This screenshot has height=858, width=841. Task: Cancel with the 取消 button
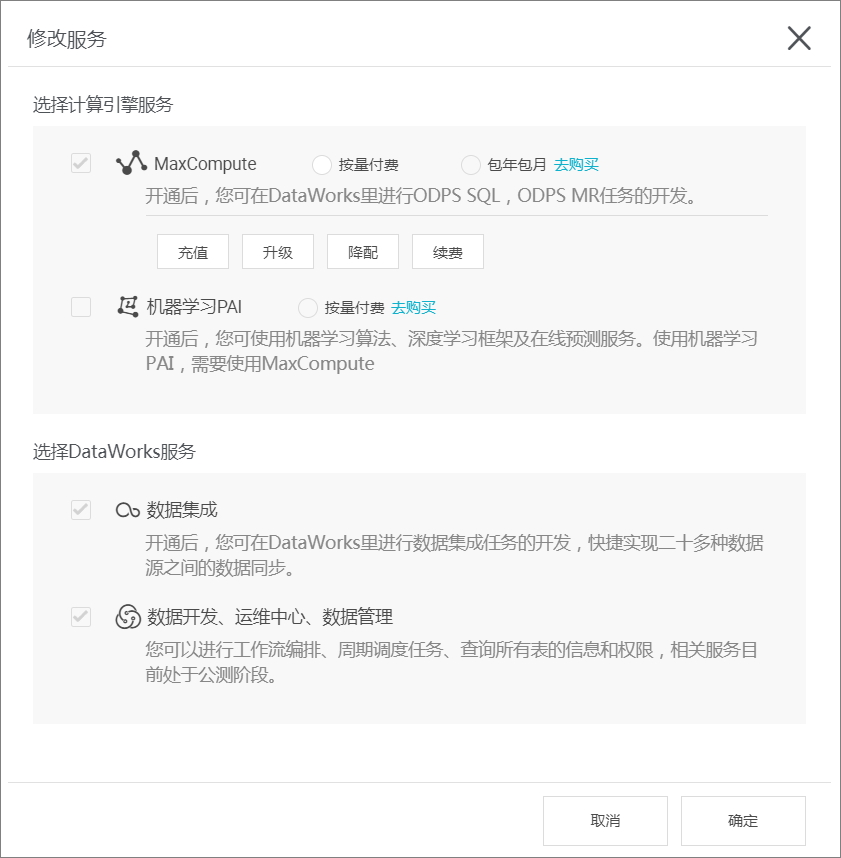605,820
